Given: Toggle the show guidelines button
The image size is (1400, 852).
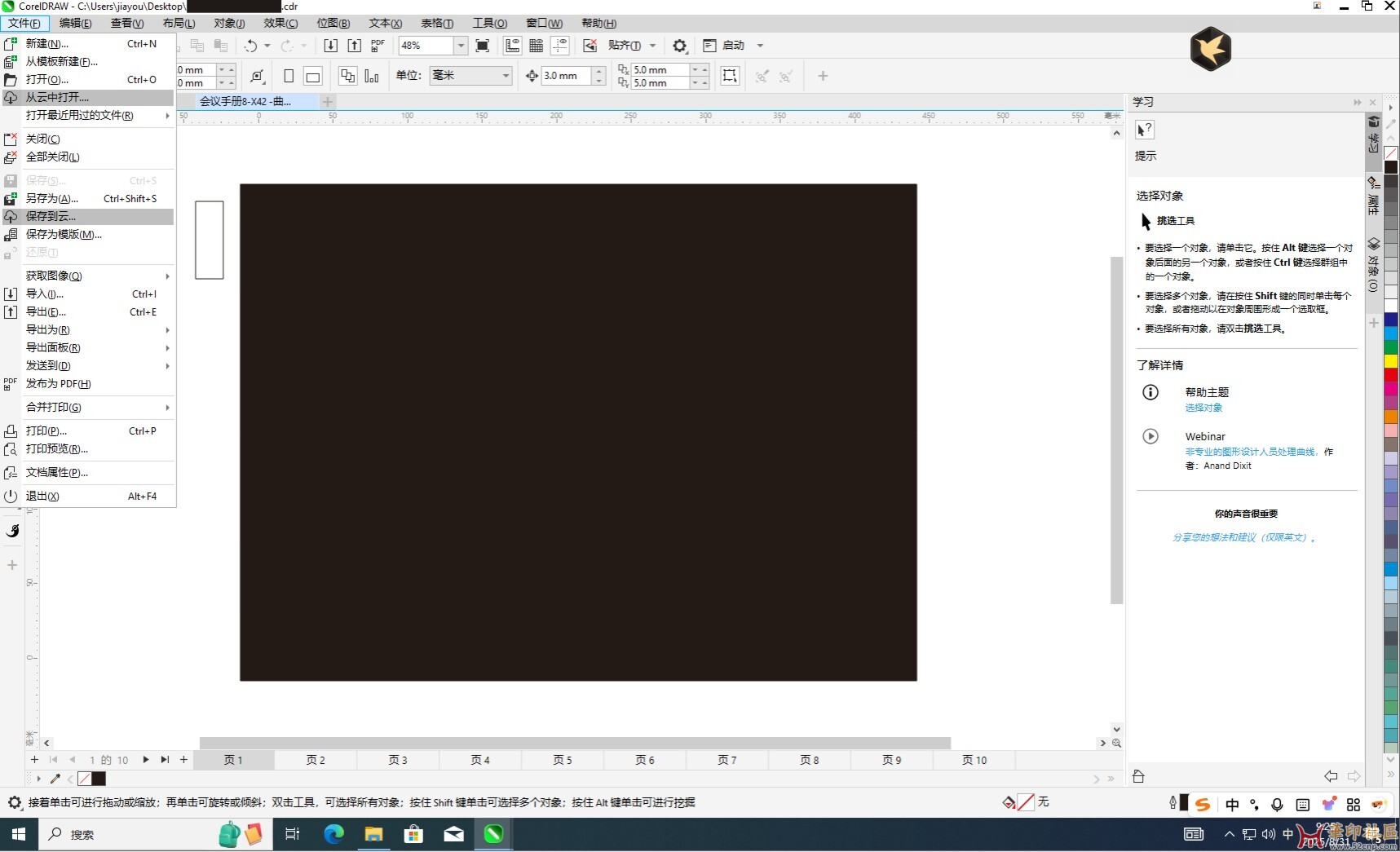Looking at the screenshot, I should coord(559,46).
